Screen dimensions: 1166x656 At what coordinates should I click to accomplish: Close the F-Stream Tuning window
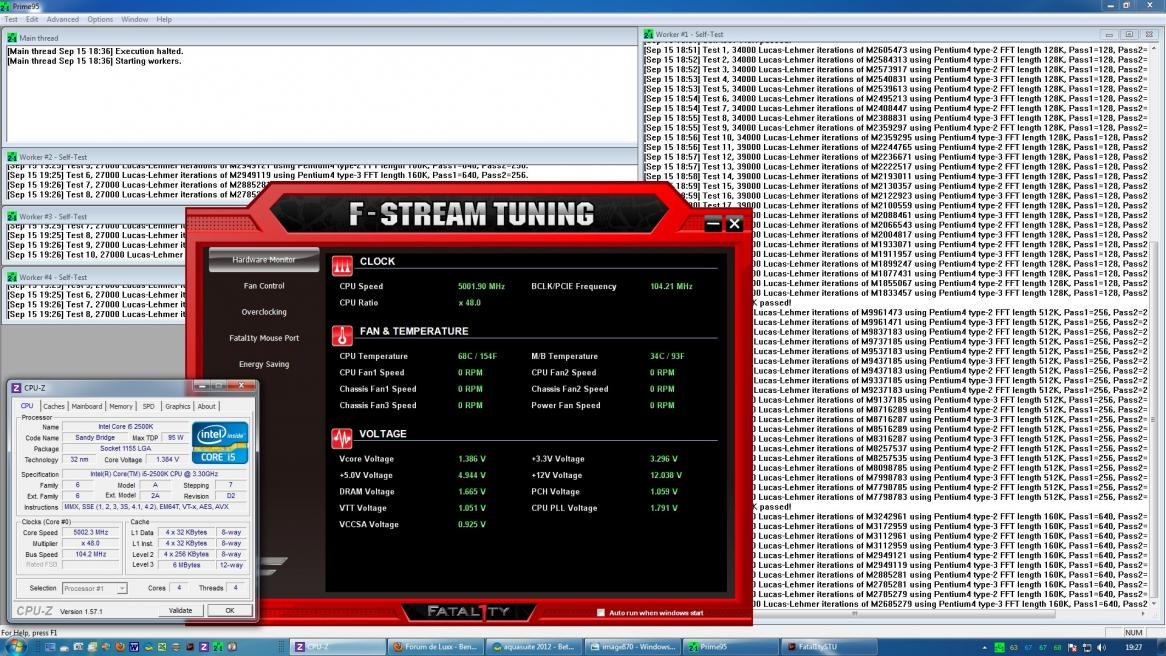click(734, 223)
